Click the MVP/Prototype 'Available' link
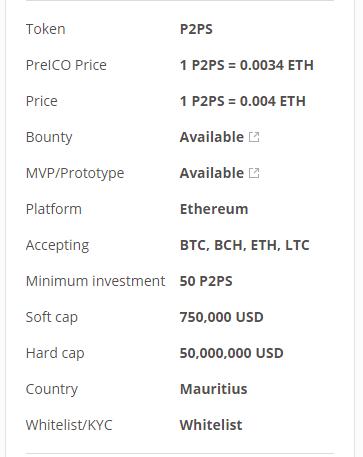 pyautogui.click(x=212, y=173)
